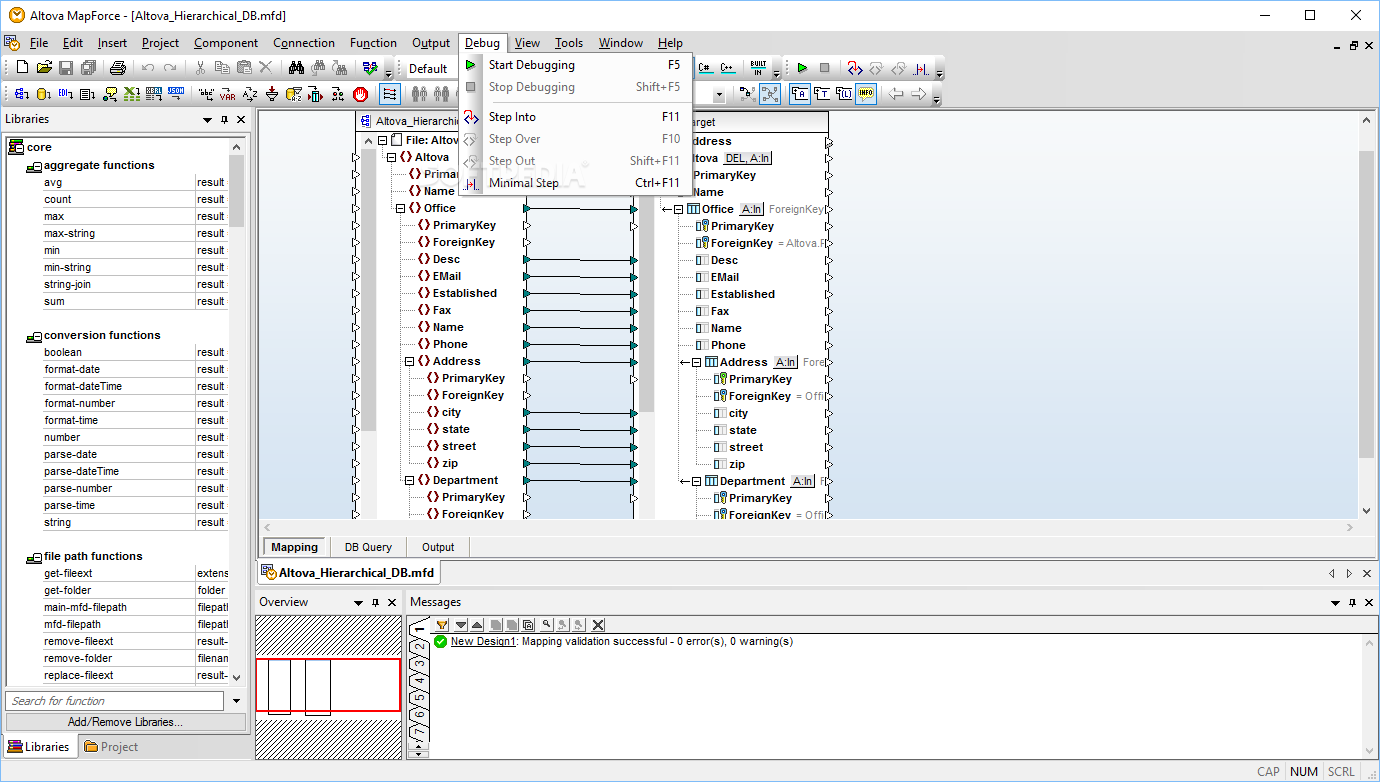Click Add/Remove Libraries button
The image size is (1380, 782).
coord(125,722)
